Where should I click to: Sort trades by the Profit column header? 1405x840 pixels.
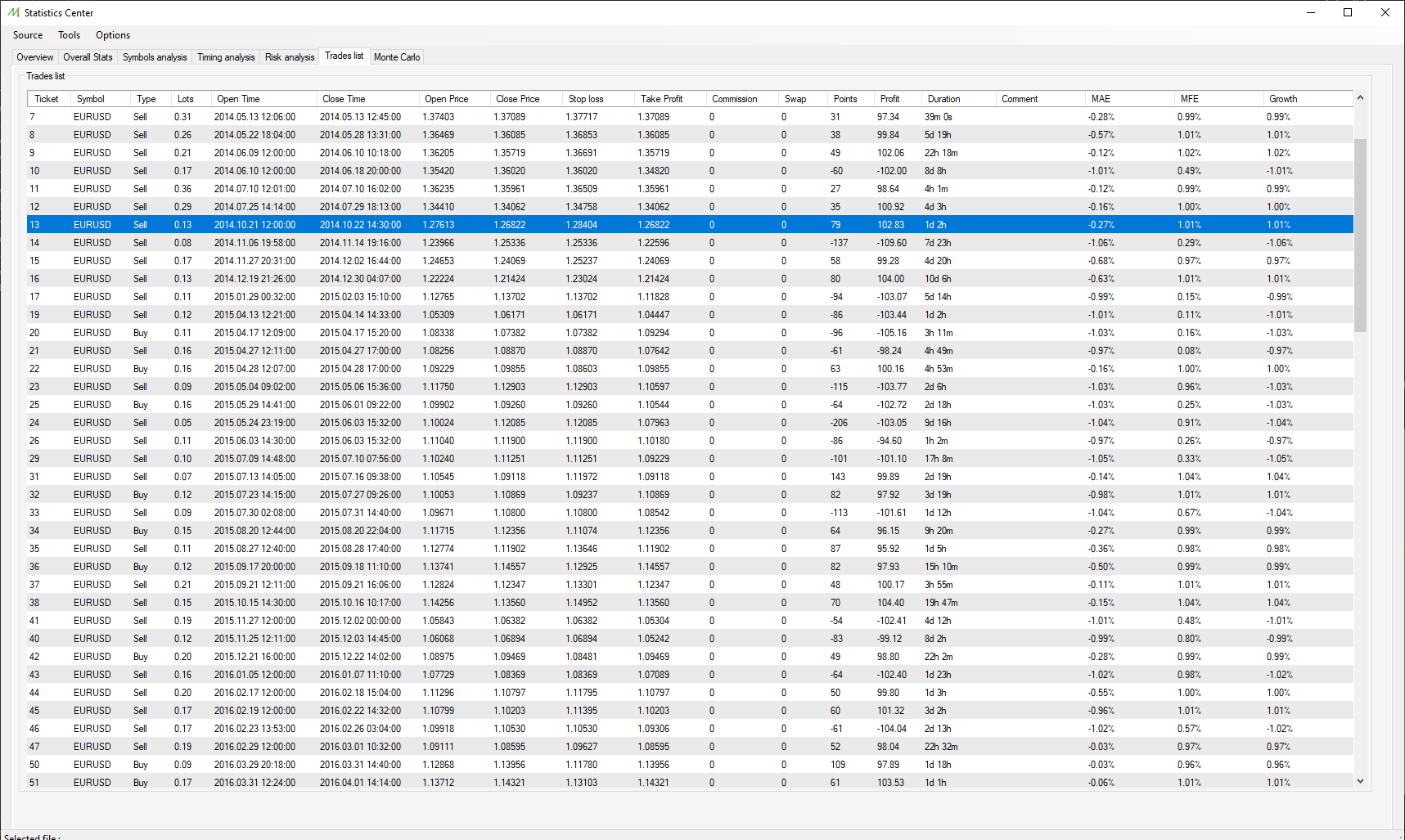(890, 99)
